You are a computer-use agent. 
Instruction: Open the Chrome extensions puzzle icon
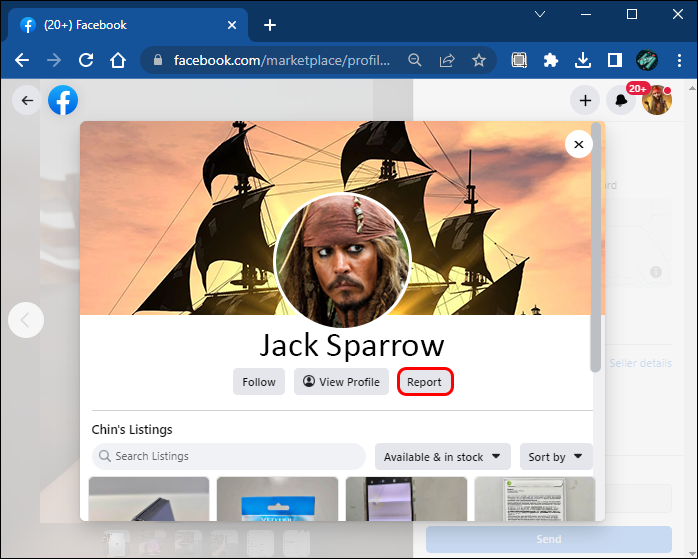(x=550, y=60)
